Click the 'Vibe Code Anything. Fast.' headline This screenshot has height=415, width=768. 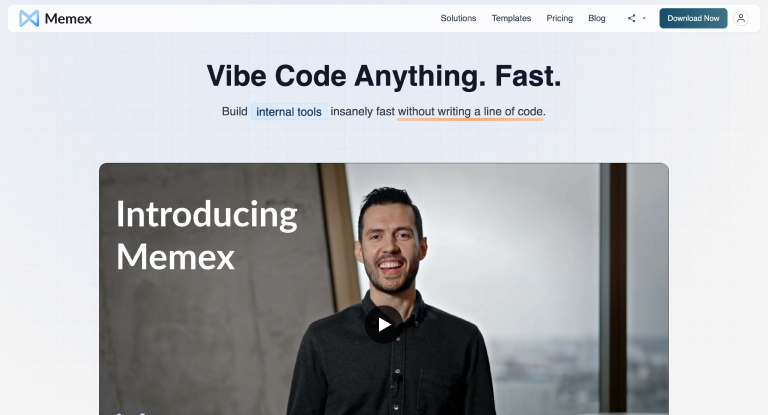pos(384,76)
